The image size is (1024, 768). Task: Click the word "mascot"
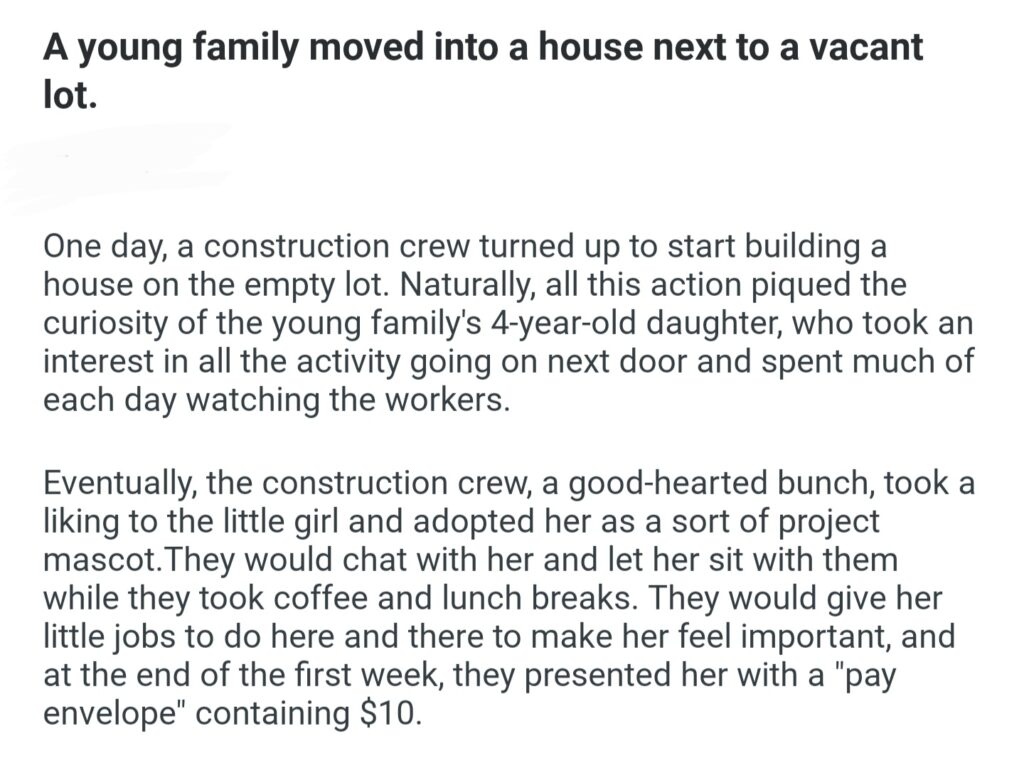click(98, 559)
